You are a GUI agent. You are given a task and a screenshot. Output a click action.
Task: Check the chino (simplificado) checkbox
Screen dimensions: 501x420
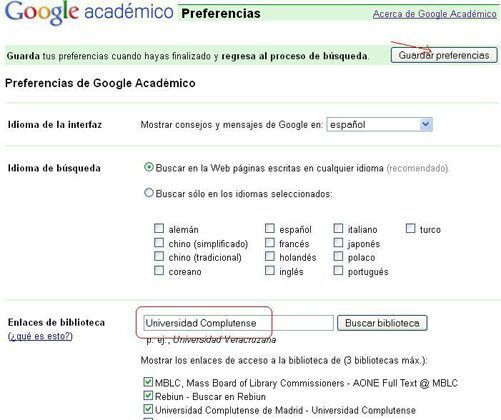click(159, 242)
